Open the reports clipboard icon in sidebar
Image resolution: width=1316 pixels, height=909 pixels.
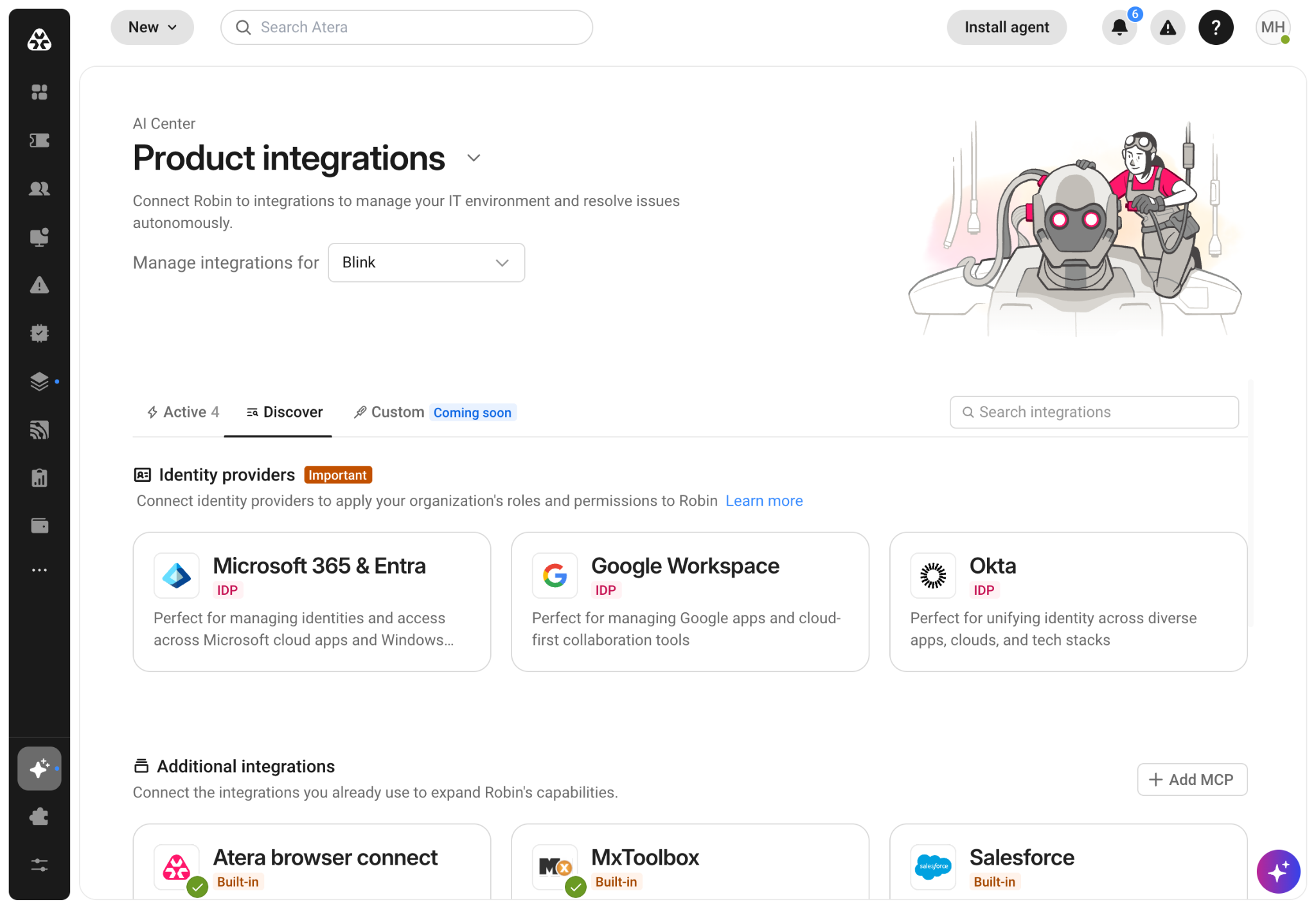click(39, 478)
